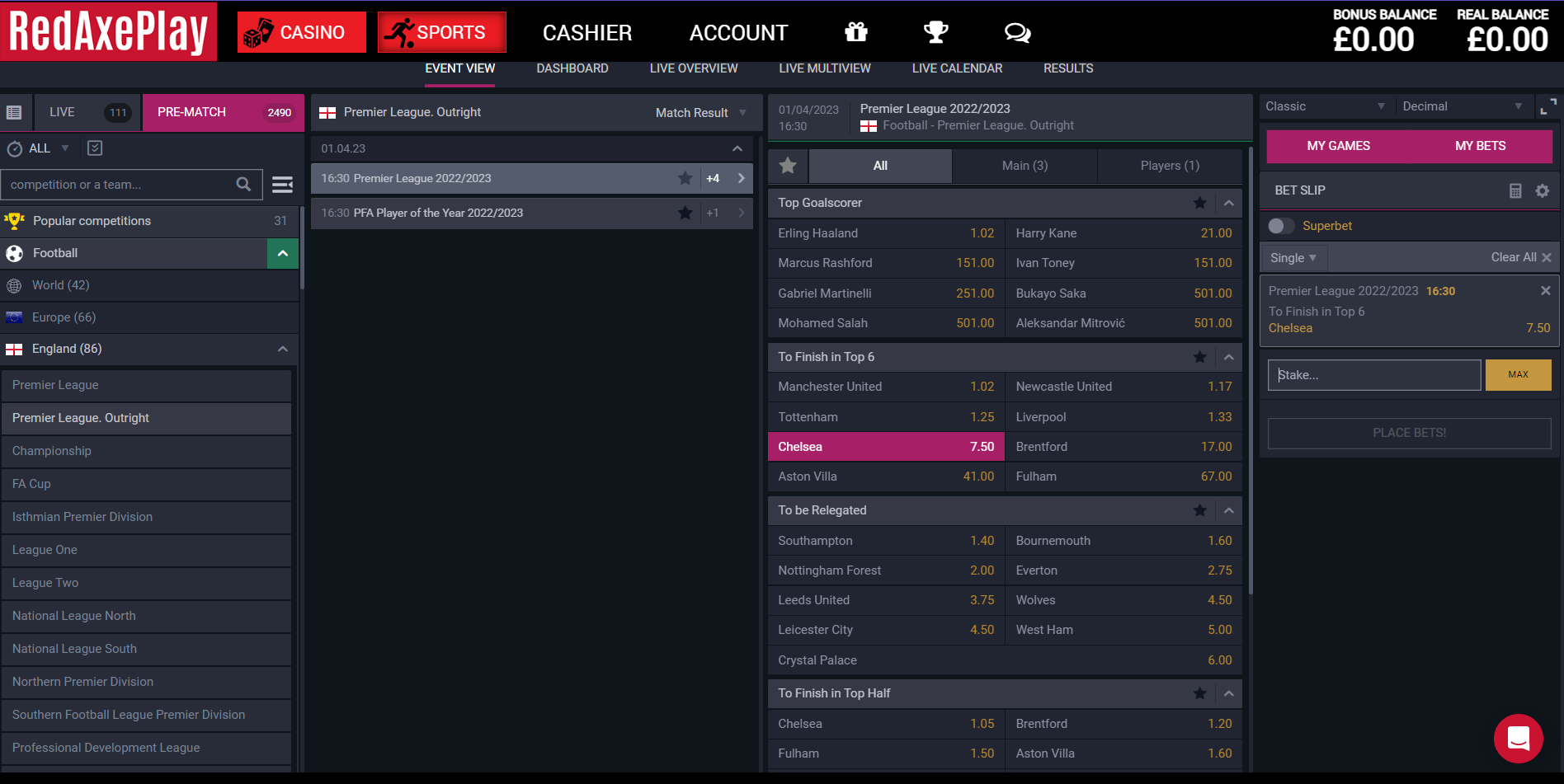Screen dimensions: 1564x784
Task: Click Clear All in bet slip
Action: coord(1520,258)
